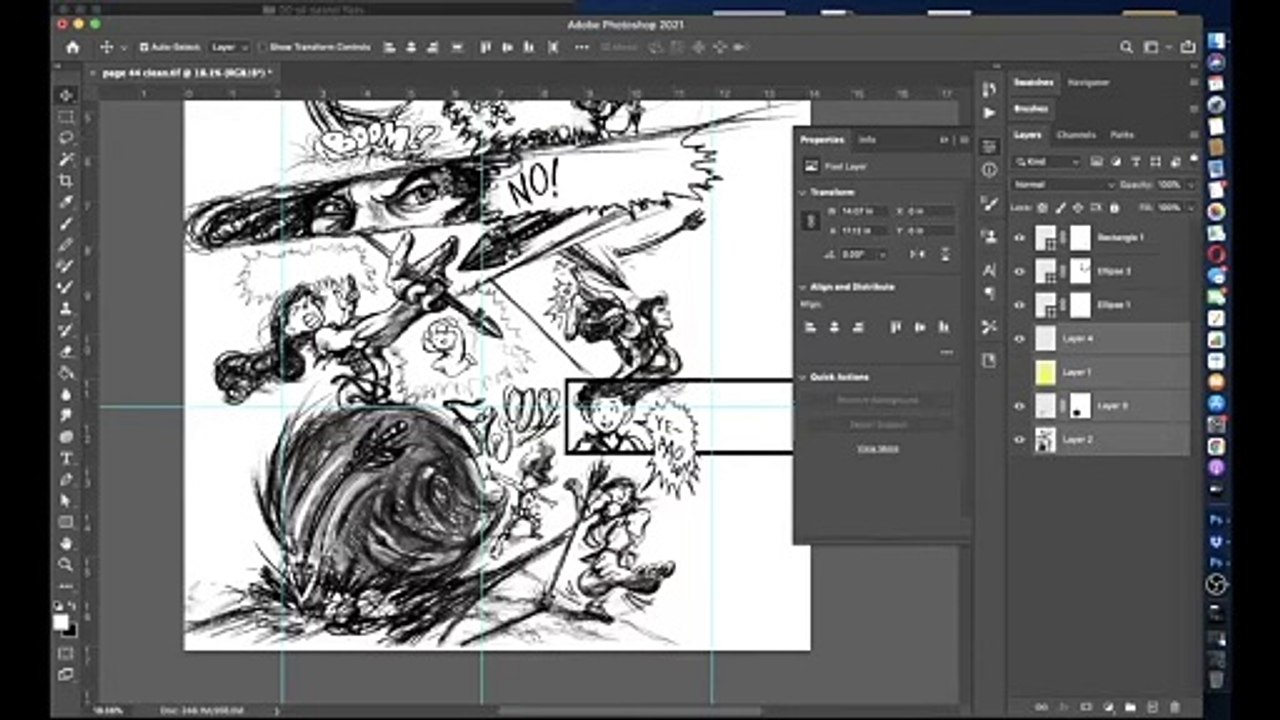Create a new layer from the Layers footer
Viewport: 1280px width, 720px height.
1152,707
